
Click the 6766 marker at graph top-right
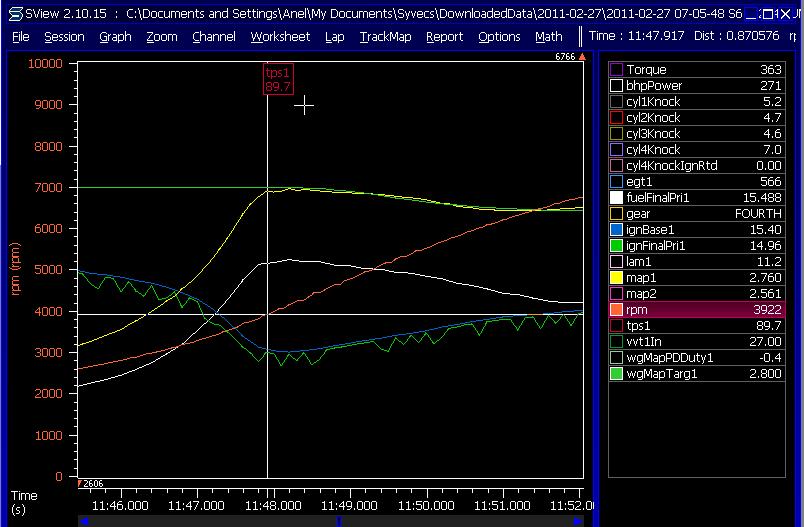565,57
